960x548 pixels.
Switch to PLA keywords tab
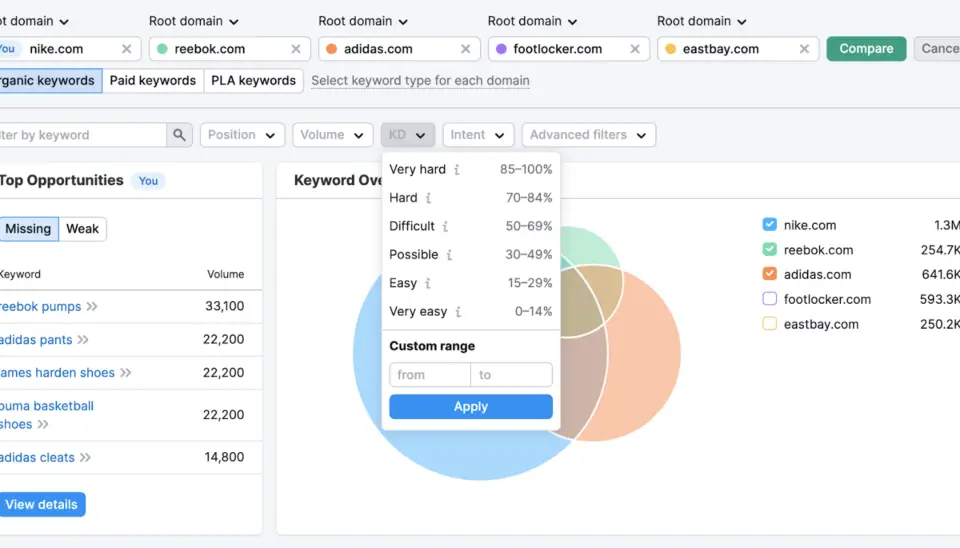coord(253,81)
